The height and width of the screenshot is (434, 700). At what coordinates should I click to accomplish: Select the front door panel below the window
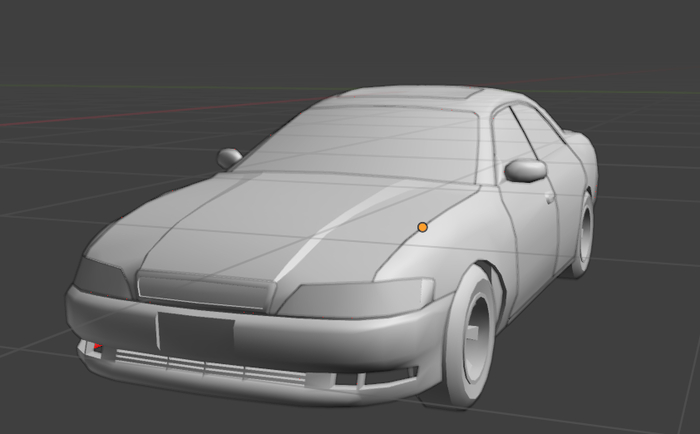coord(535,240)
